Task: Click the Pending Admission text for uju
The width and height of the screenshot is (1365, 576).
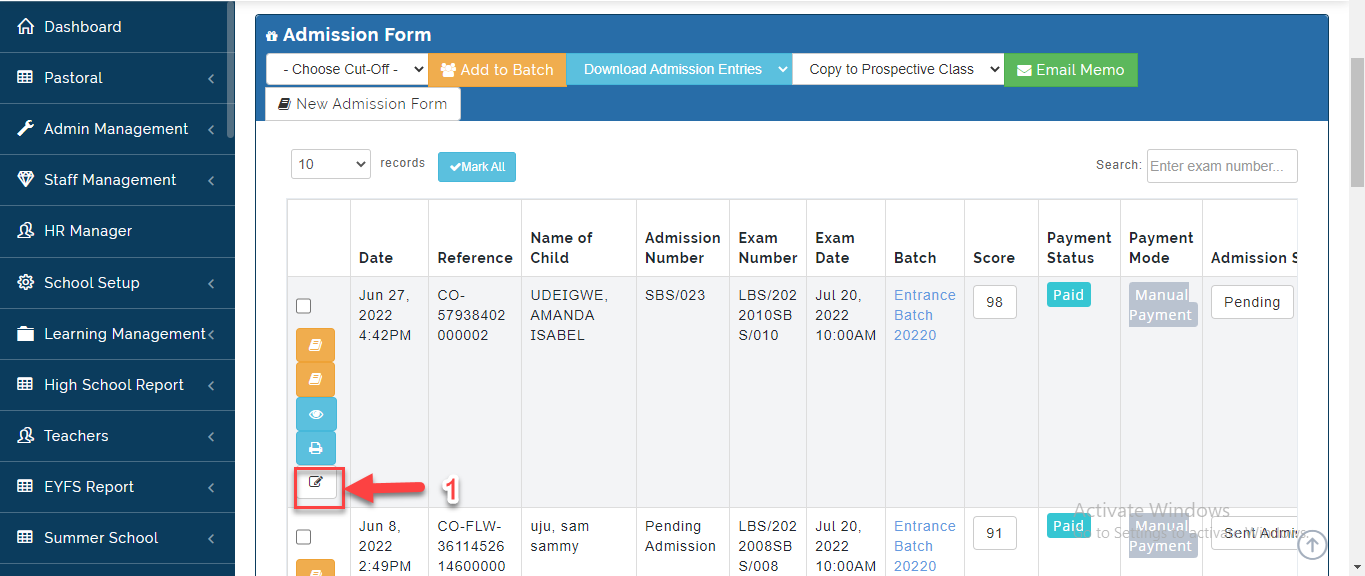Action: (681, 536)
